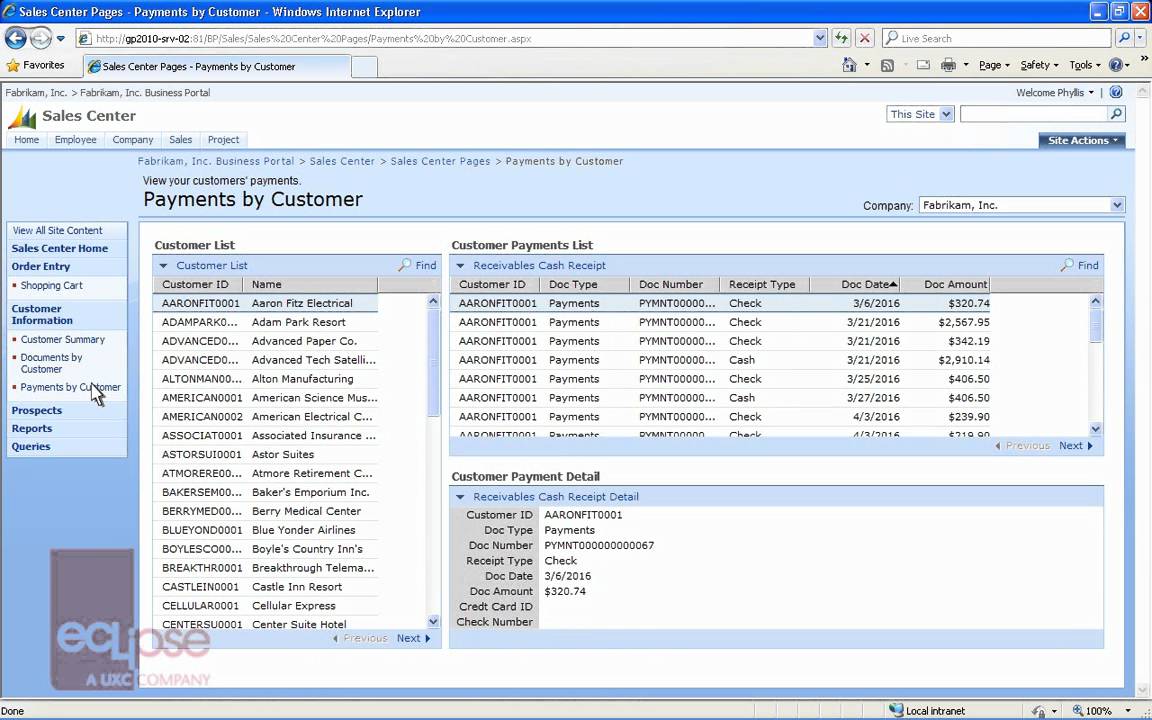Click the Print printer icon
The width and height of the screenshot is (1152, 720).
point(948,65)
